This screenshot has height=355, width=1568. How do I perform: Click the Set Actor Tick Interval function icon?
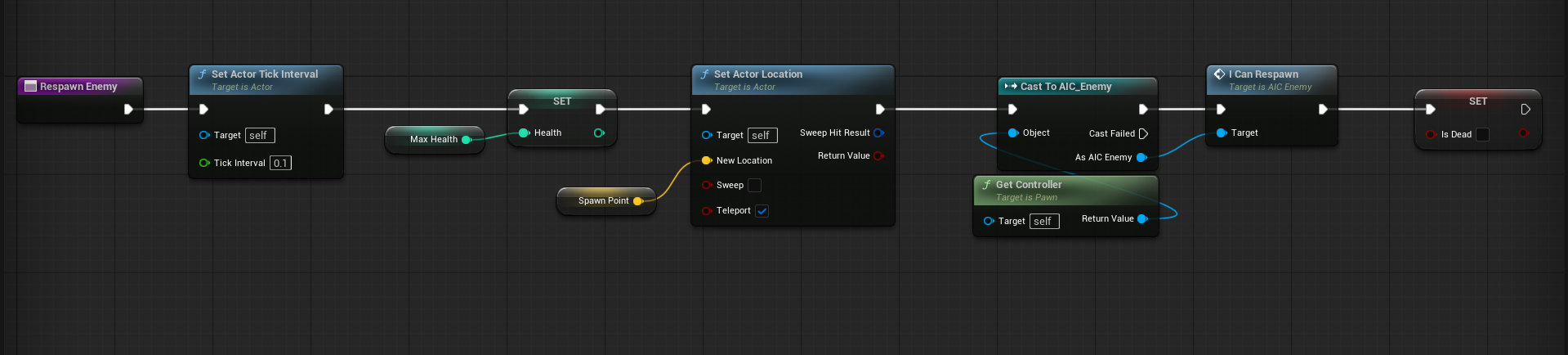[x=202, y=74]
